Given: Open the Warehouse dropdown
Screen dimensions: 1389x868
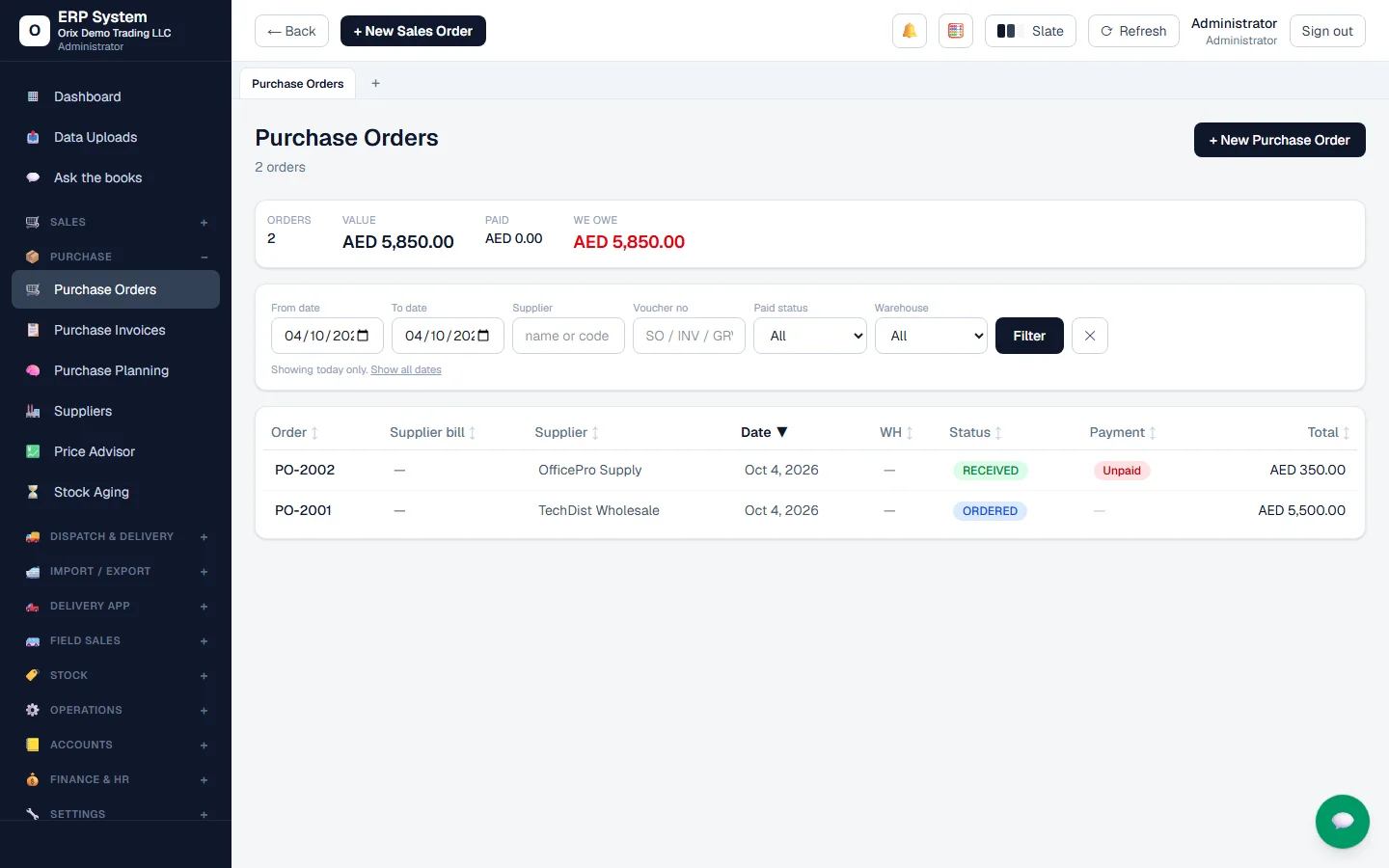Looking at the screenshot, I should (931, 336).
